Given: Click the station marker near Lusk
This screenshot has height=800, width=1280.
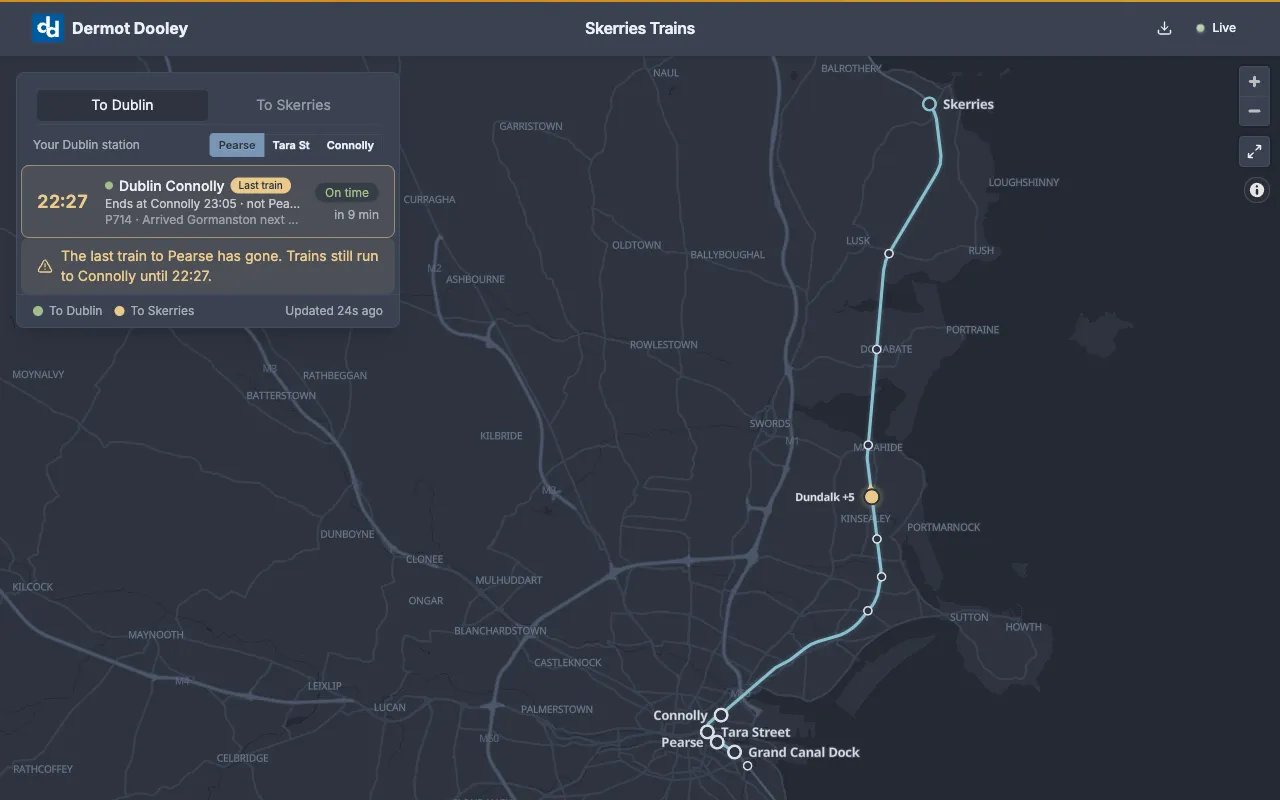Looking at the screenshot, I should (889, 254).
